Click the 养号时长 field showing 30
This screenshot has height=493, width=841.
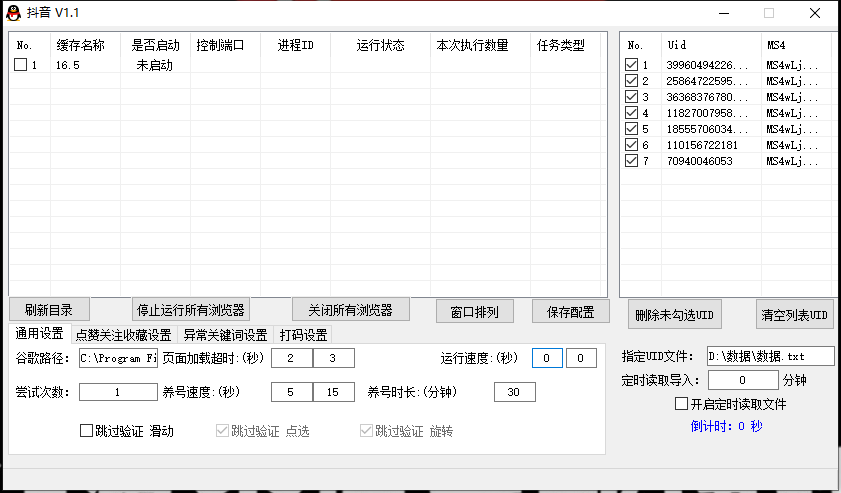click(514, 392)
